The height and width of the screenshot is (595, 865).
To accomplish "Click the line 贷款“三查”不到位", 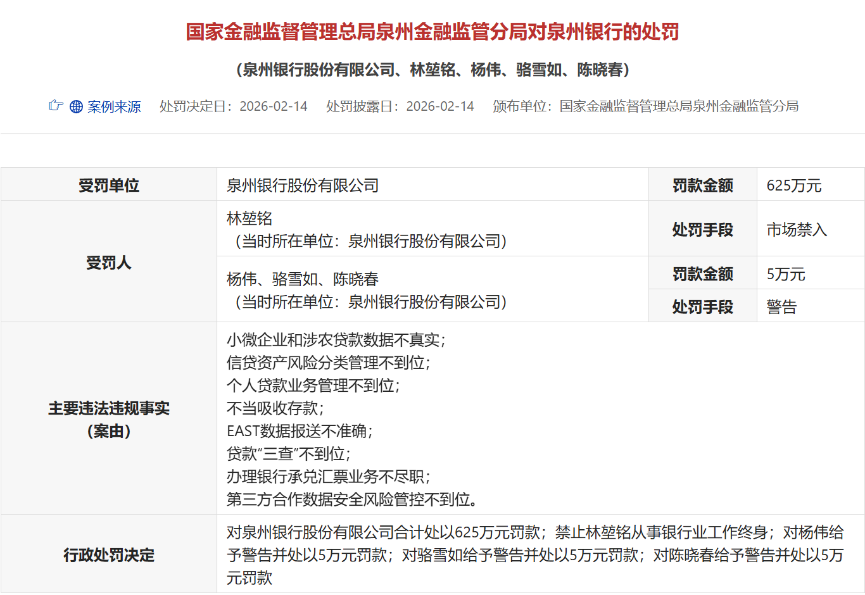I will 289,454.
